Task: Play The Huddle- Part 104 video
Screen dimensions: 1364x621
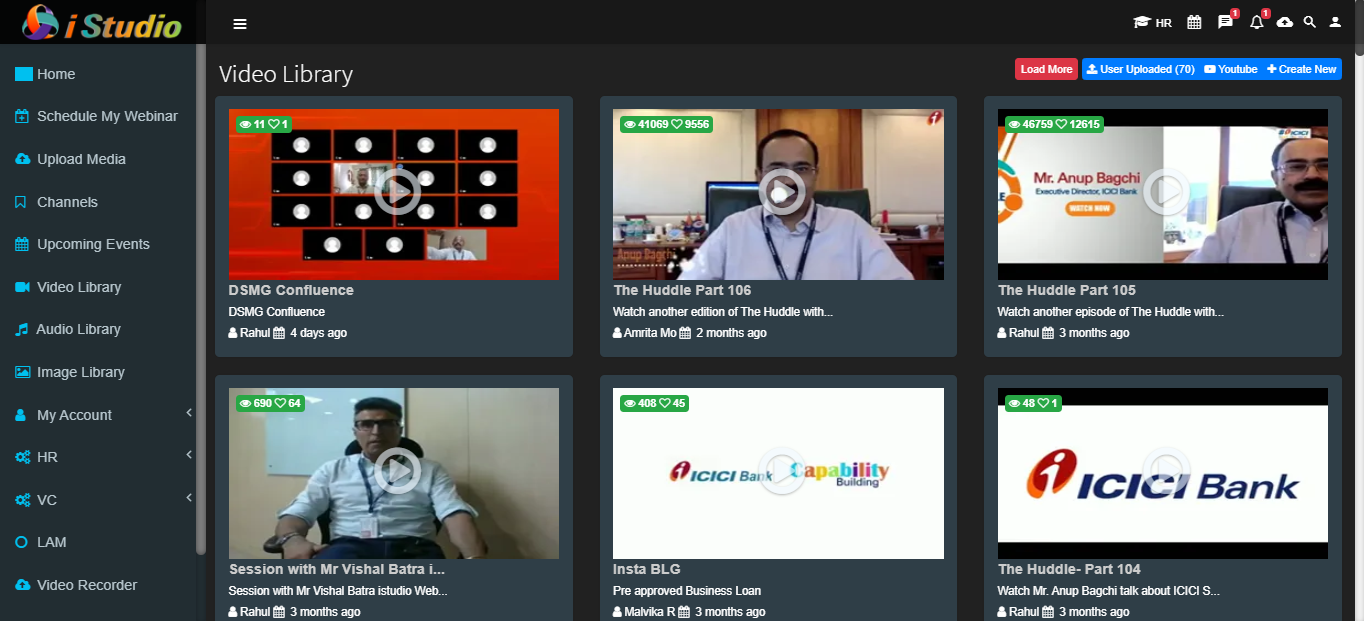Action: (x=1166, y=471)
